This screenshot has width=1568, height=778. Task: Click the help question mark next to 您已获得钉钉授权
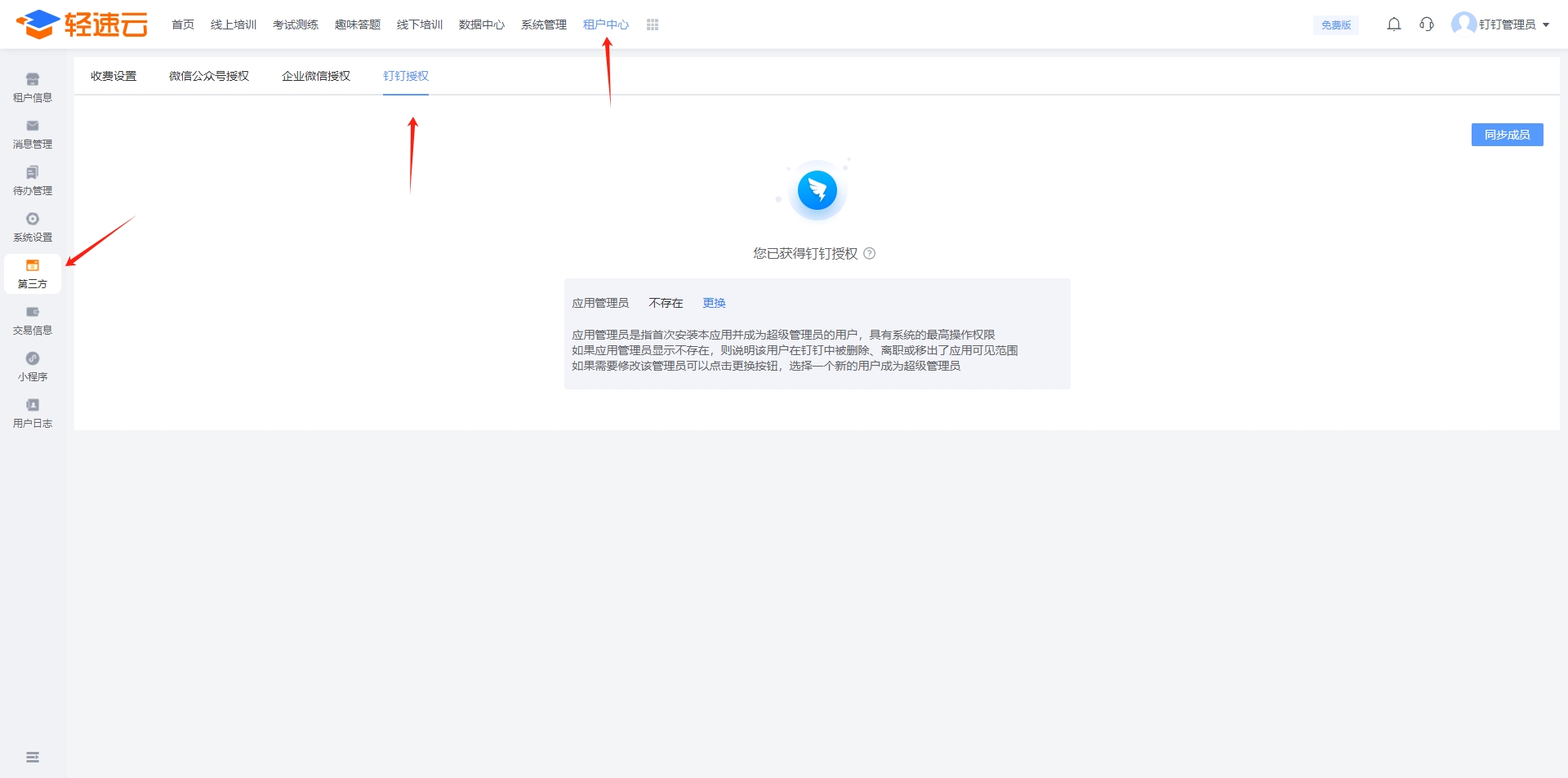pyautogui.click(x=870, y=254)
